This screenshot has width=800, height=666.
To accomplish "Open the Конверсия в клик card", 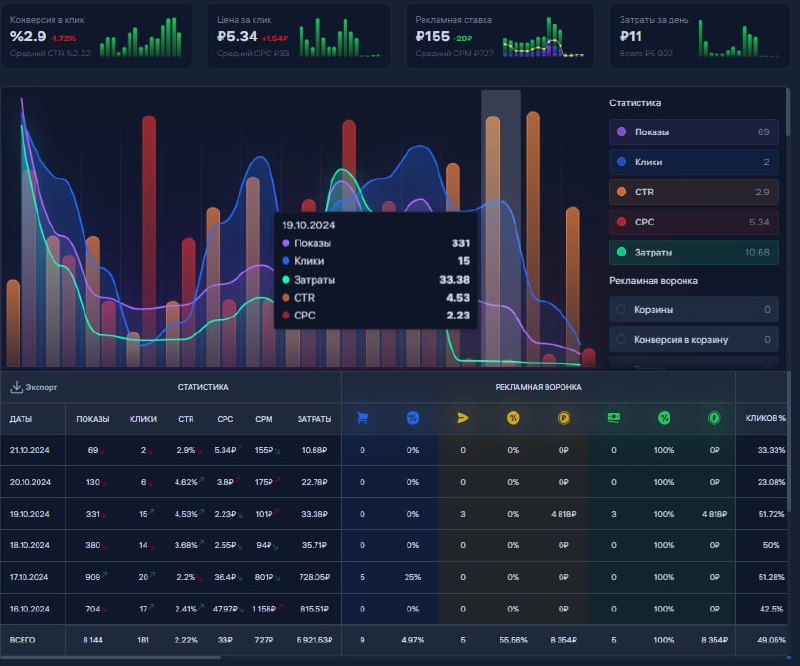I will pos(96,36).
